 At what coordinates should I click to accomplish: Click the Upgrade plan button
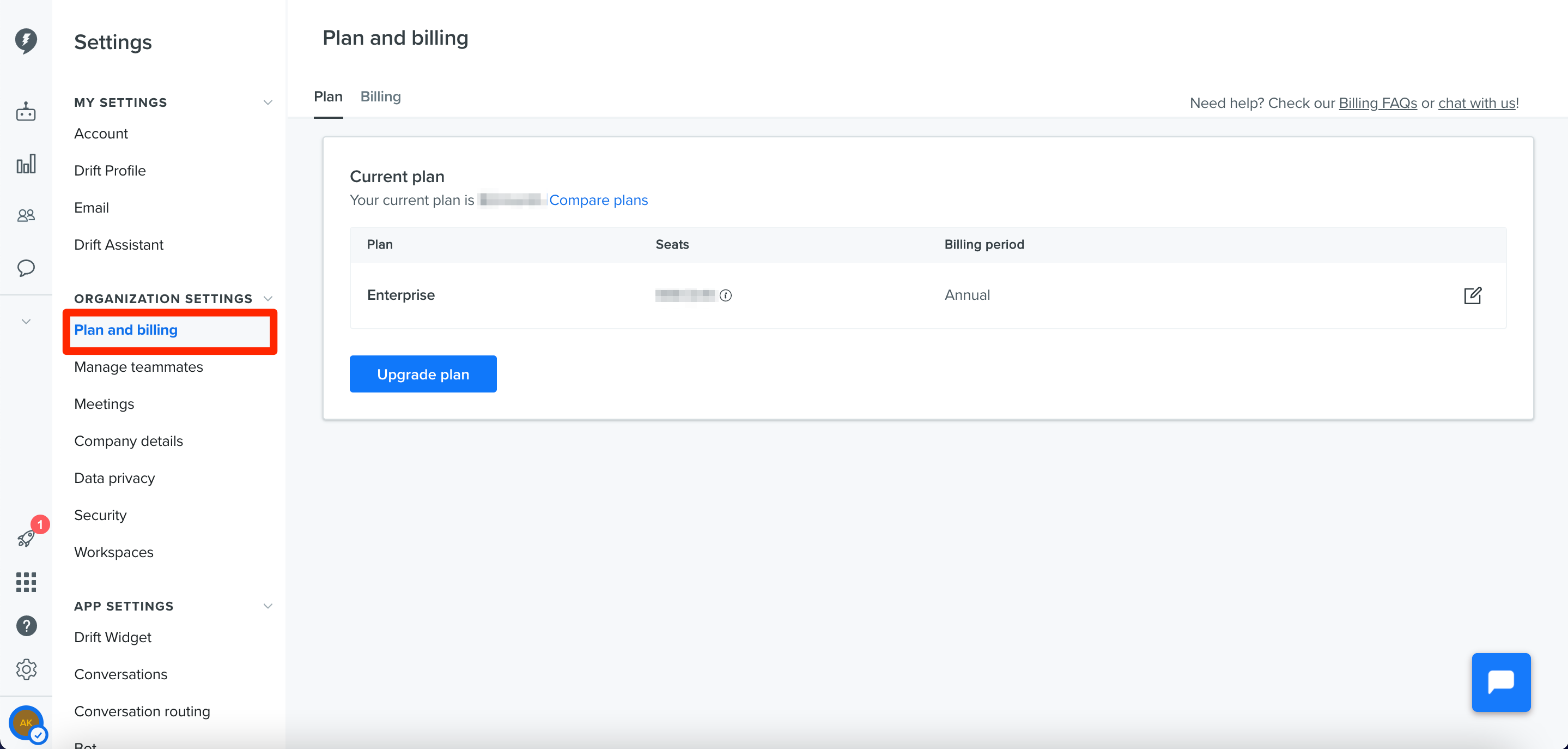[423, 374]
